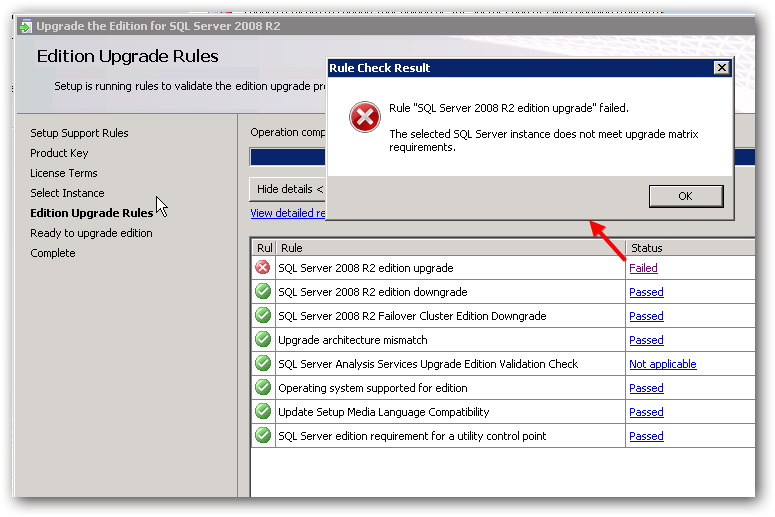775x517 pixels.
Task: Select Ready to upgrade edition step
Action: point(91,233)
